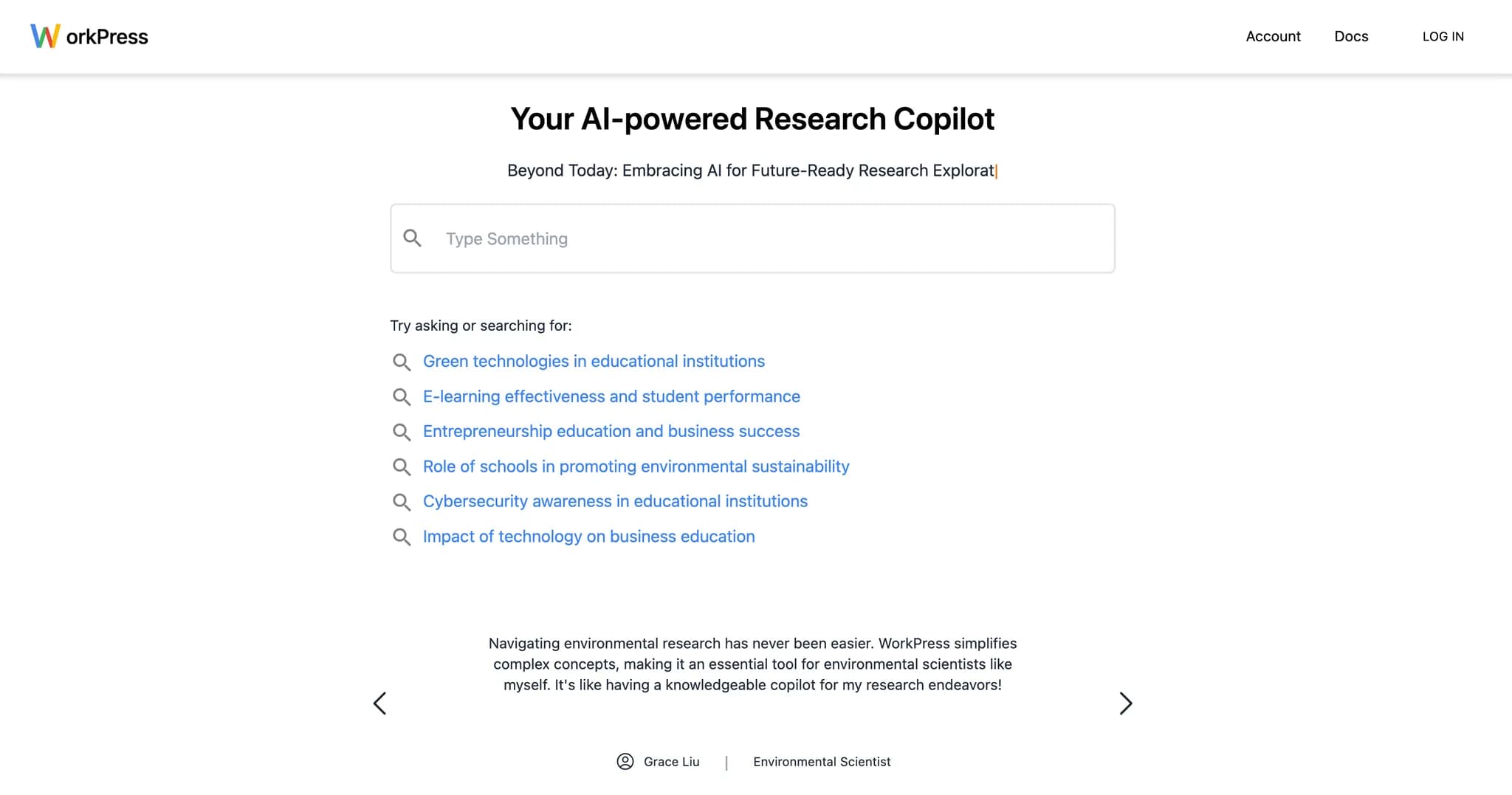Click the LOG IN button

pyautogui.click(x=1443, y=36)
